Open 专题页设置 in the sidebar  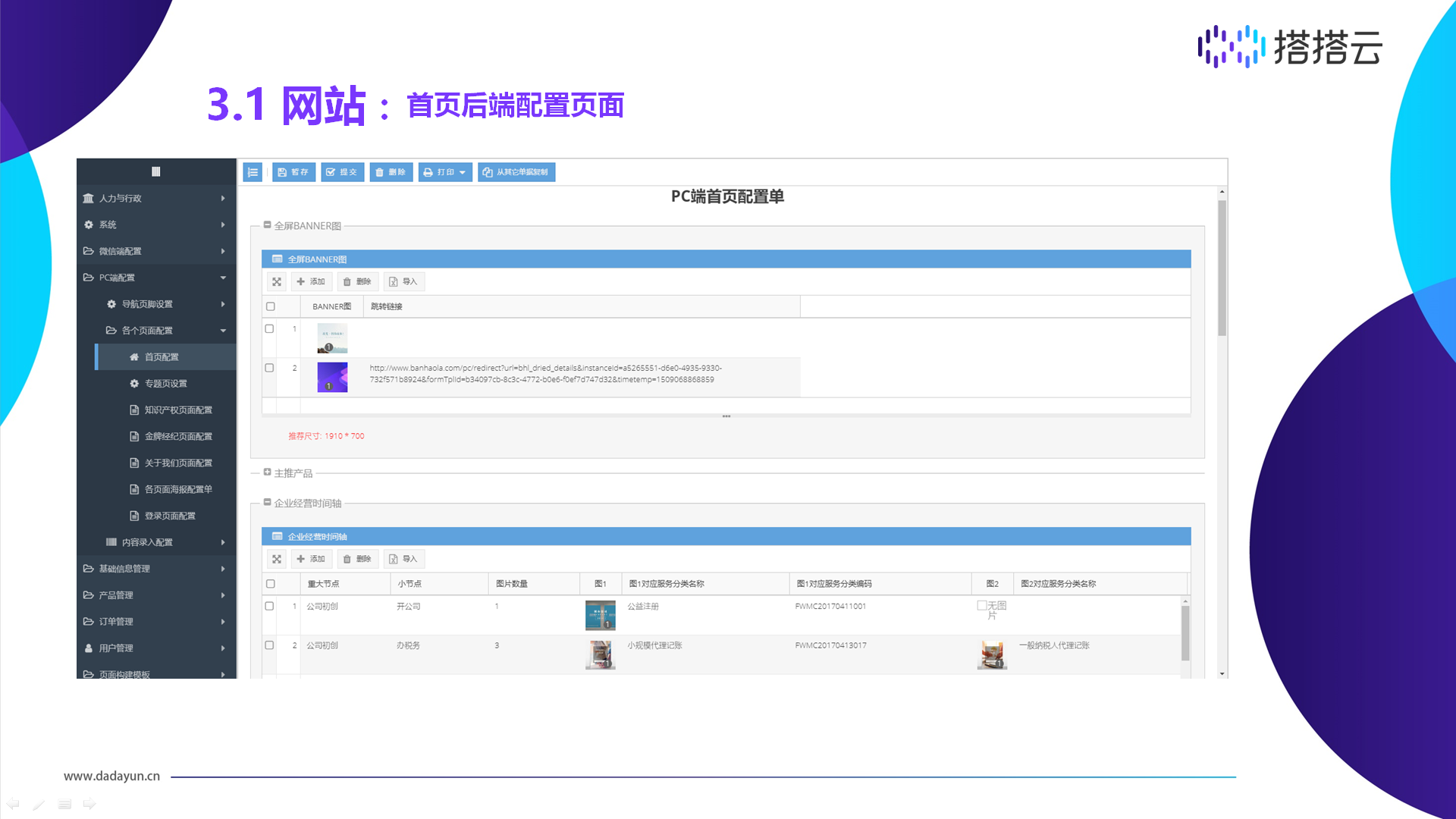165,384
